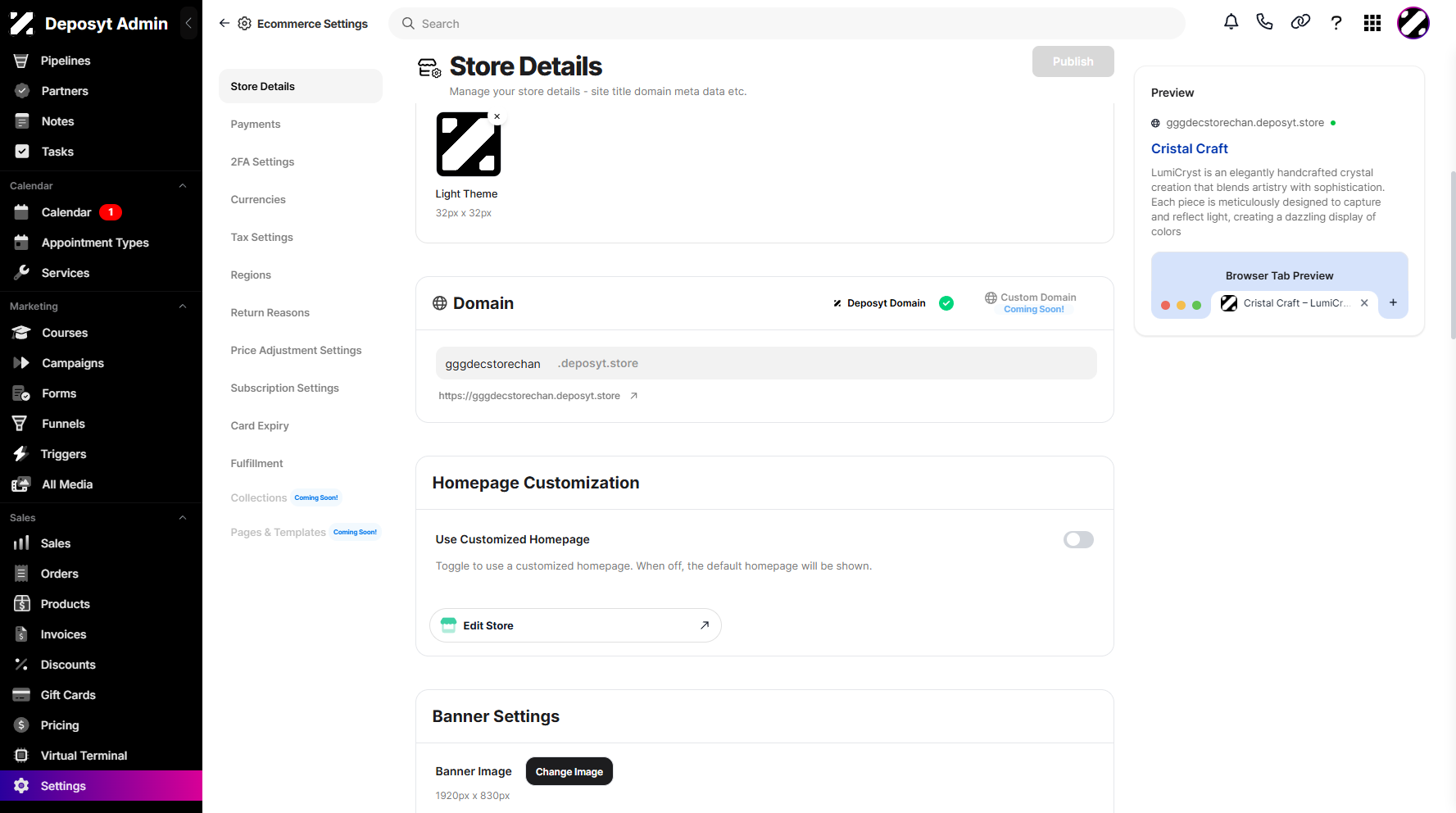Open Settings in the sidebar

[101, 786]
